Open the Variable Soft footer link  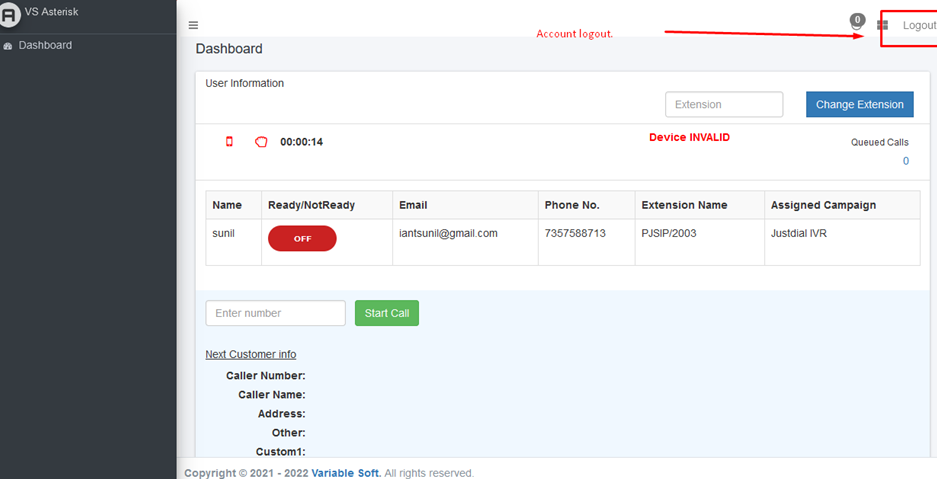(x=345, y=473)
